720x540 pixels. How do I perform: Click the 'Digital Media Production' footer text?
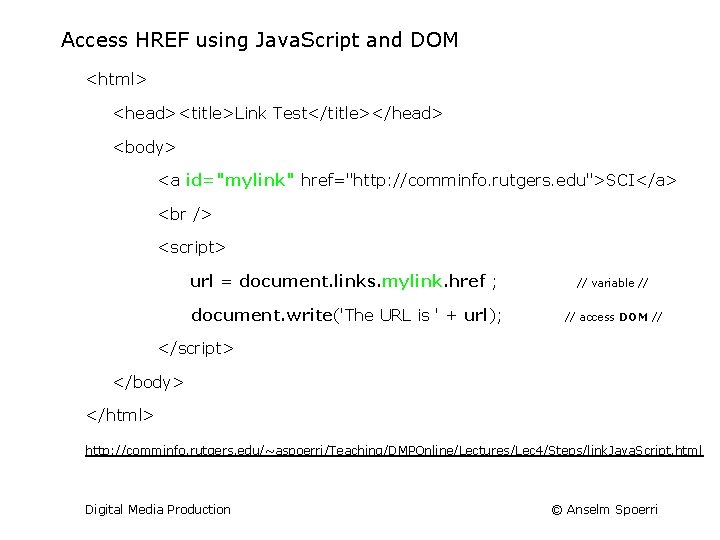click(x=158, y=510)
